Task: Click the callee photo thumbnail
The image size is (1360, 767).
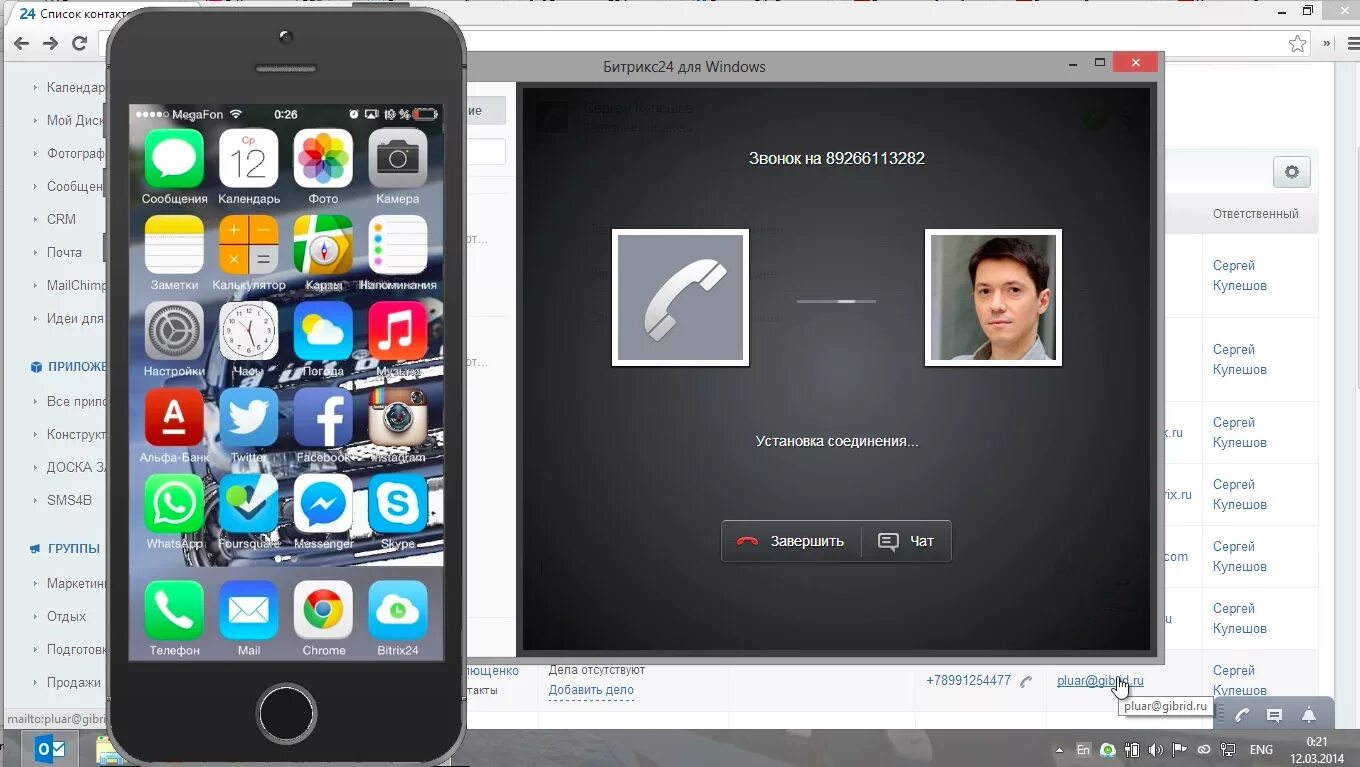Action: pyautogui.click(x=993, y=298)
